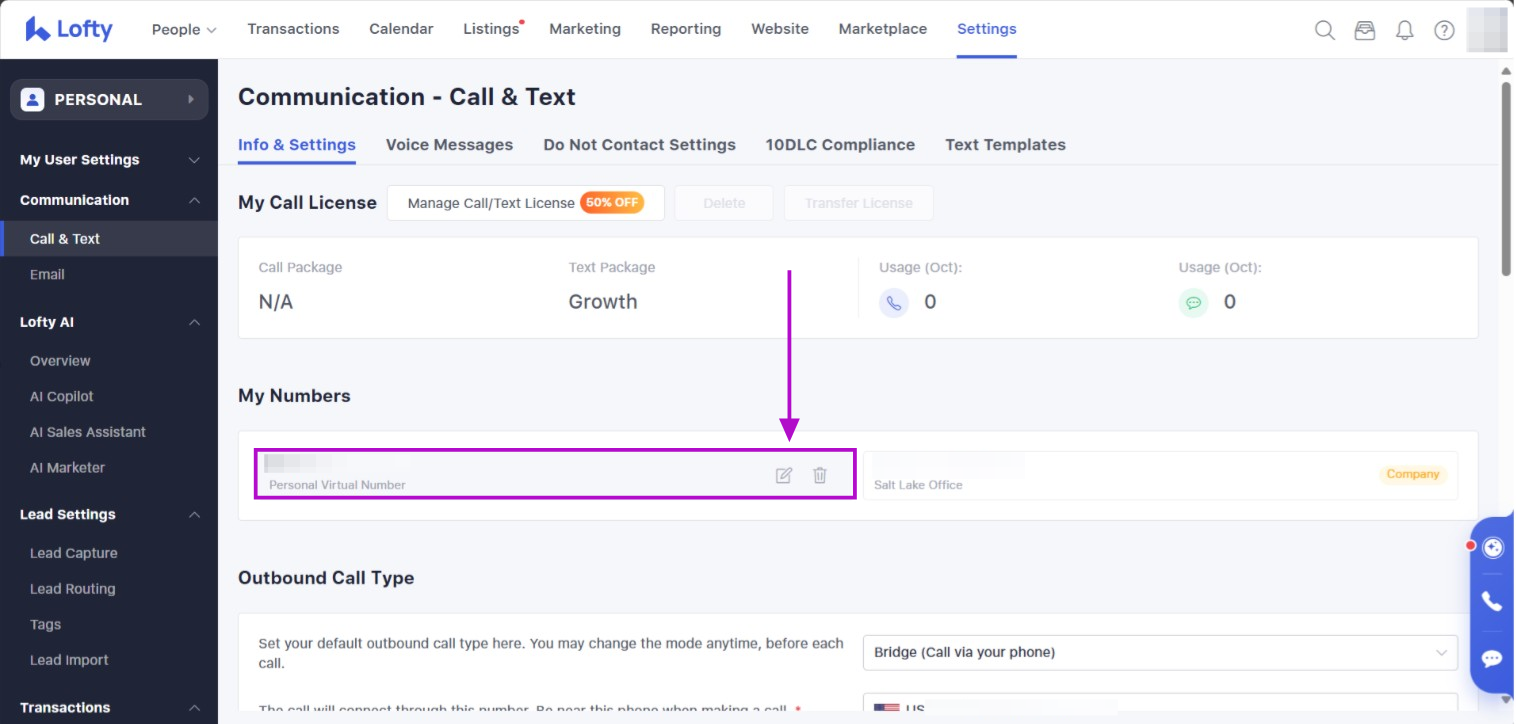Expand the People menu dropdown
The image size is (1516, 724).
click(x=184, y=29)
